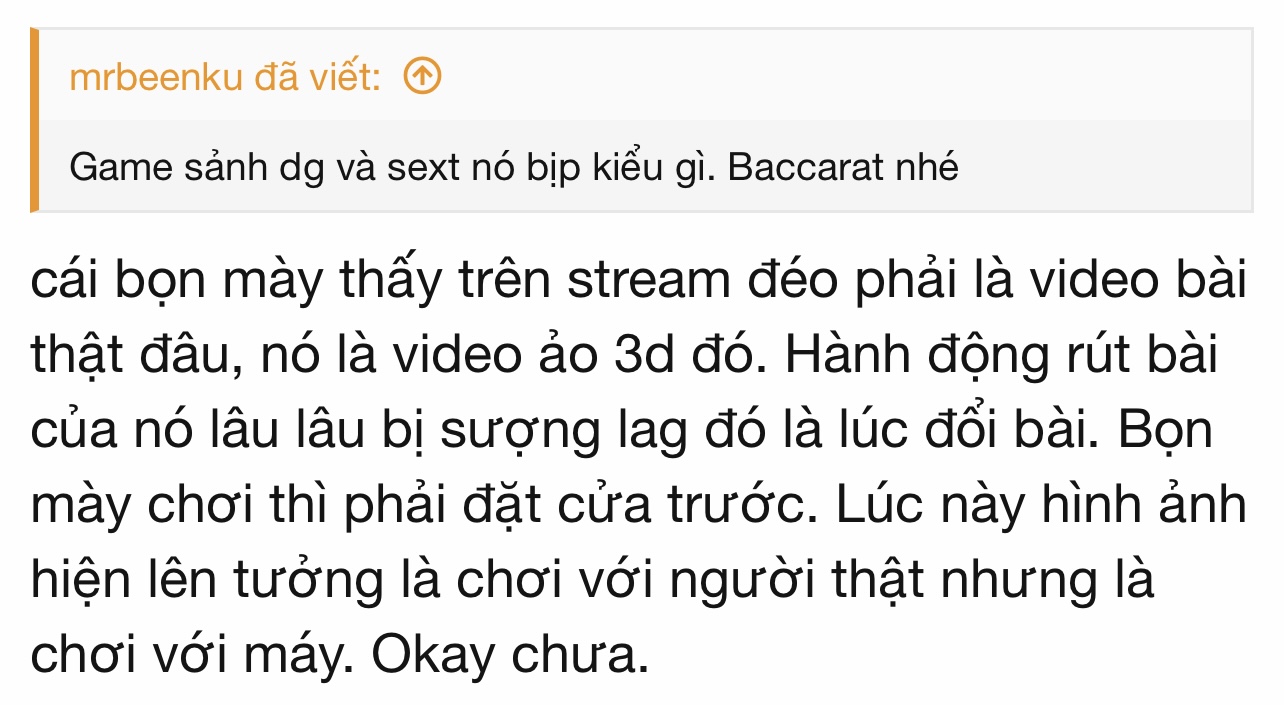Click the phrase "Hành động rút bài"
This screenshot has width=1284, height=705.
[x=1000, y=356]
